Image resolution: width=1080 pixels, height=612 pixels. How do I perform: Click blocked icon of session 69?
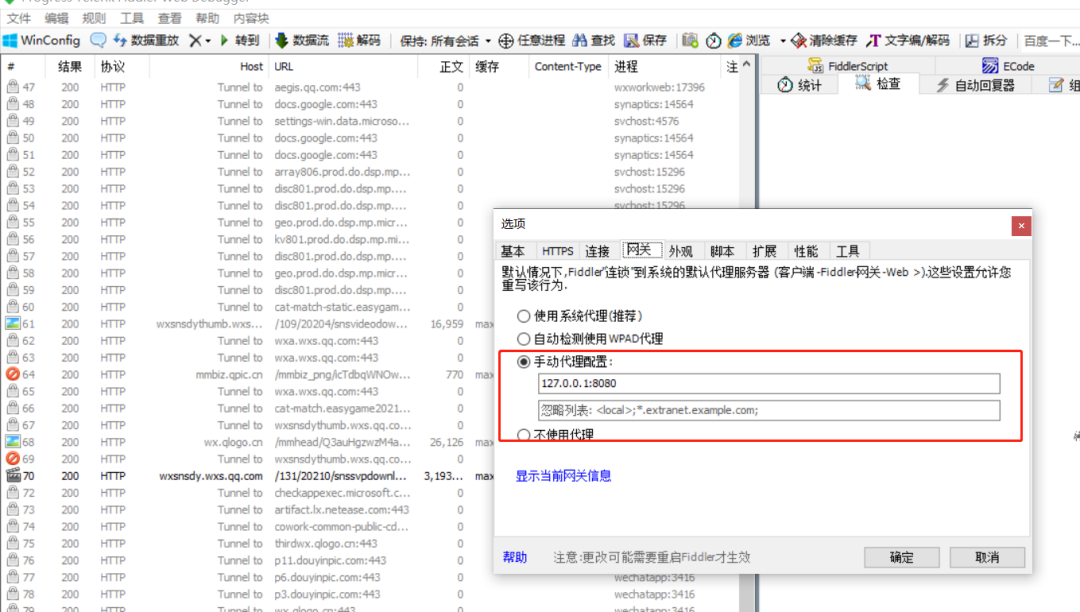12,458
